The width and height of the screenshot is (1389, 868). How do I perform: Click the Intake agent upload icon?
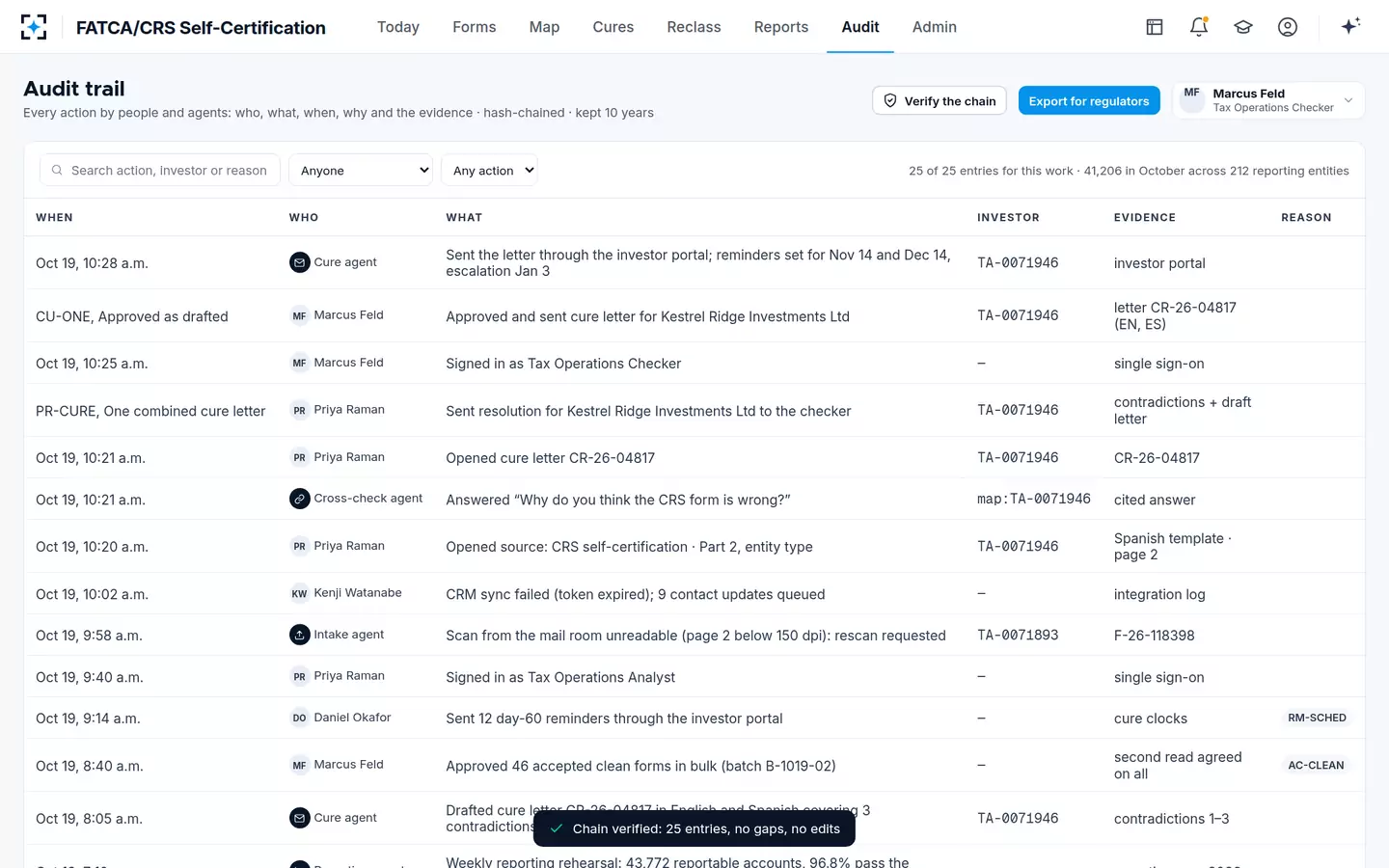coord(300,635)
